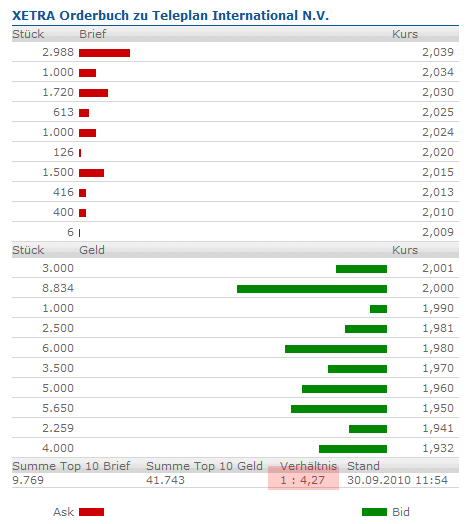The image size is (470, 524).
Task: Click the bid price 2,001
Action: [x=438, y=268]
